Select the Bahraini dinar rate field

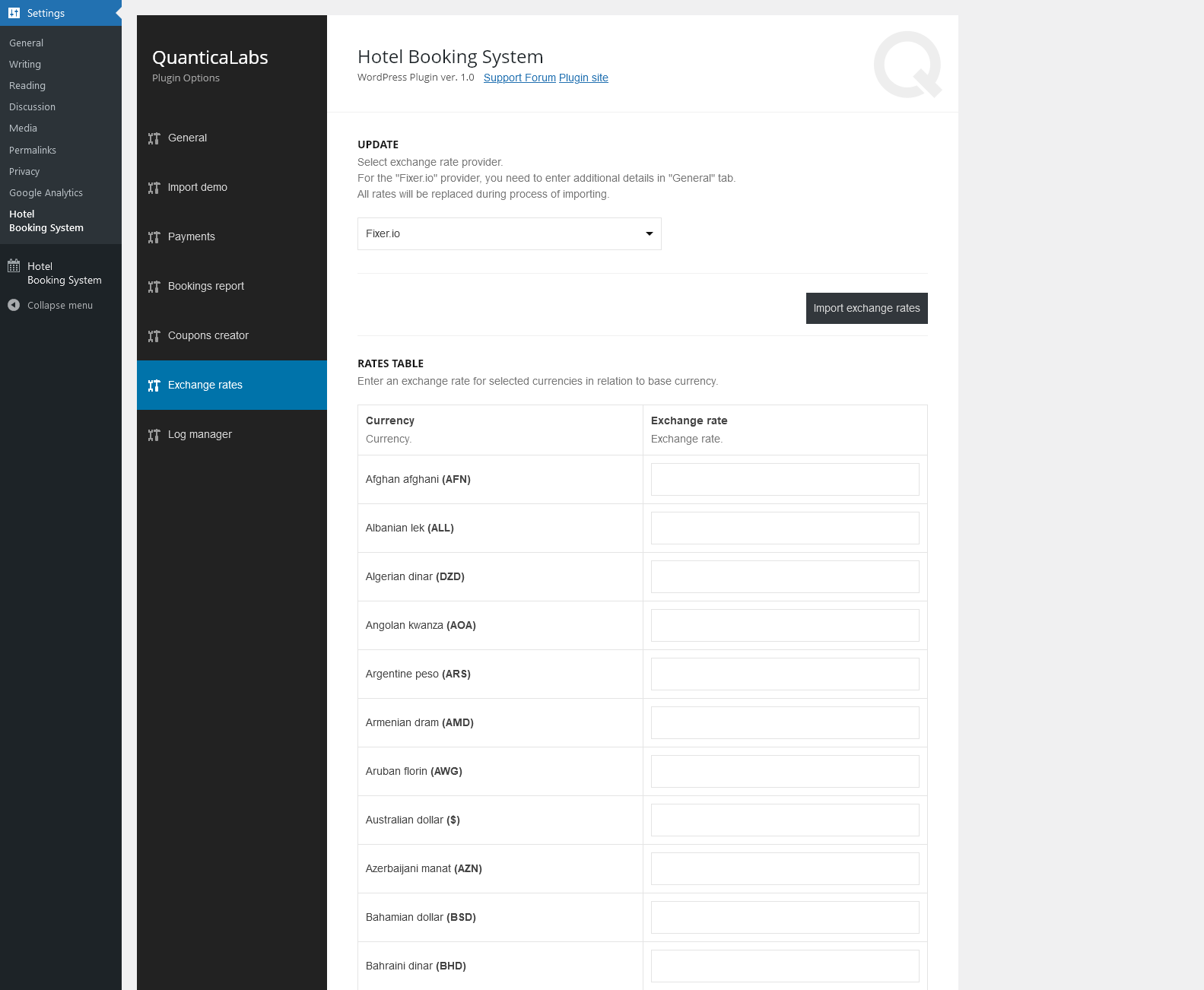pos(784,966)
